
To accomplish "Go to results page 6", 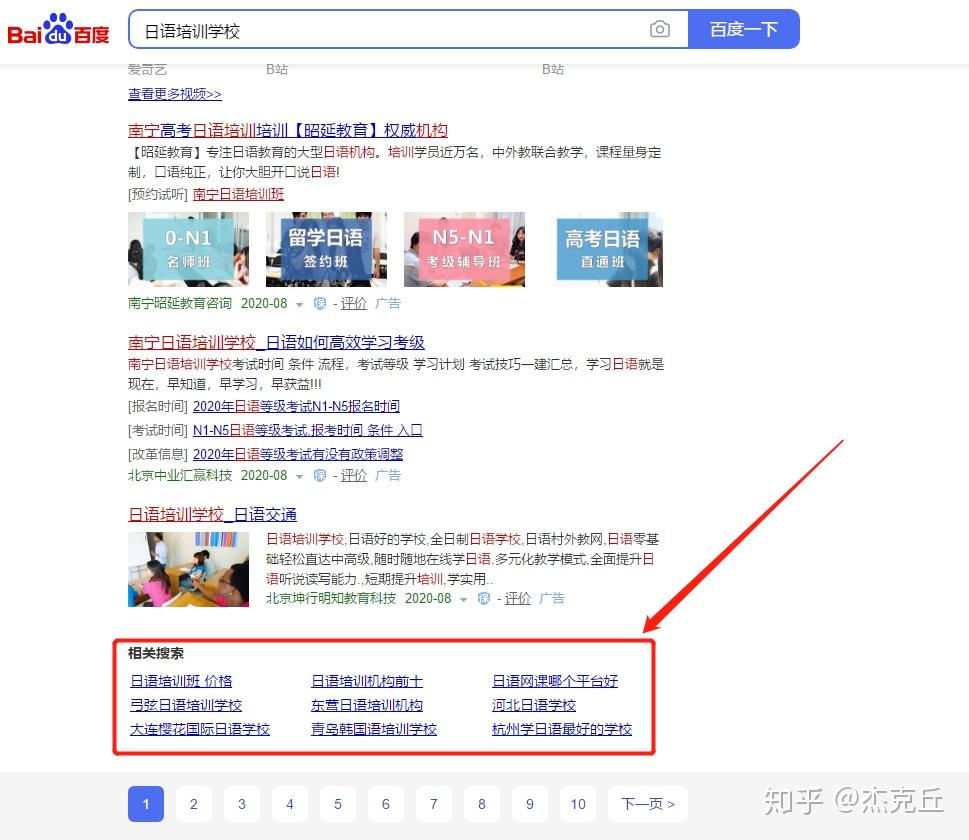I will point(386,804).
